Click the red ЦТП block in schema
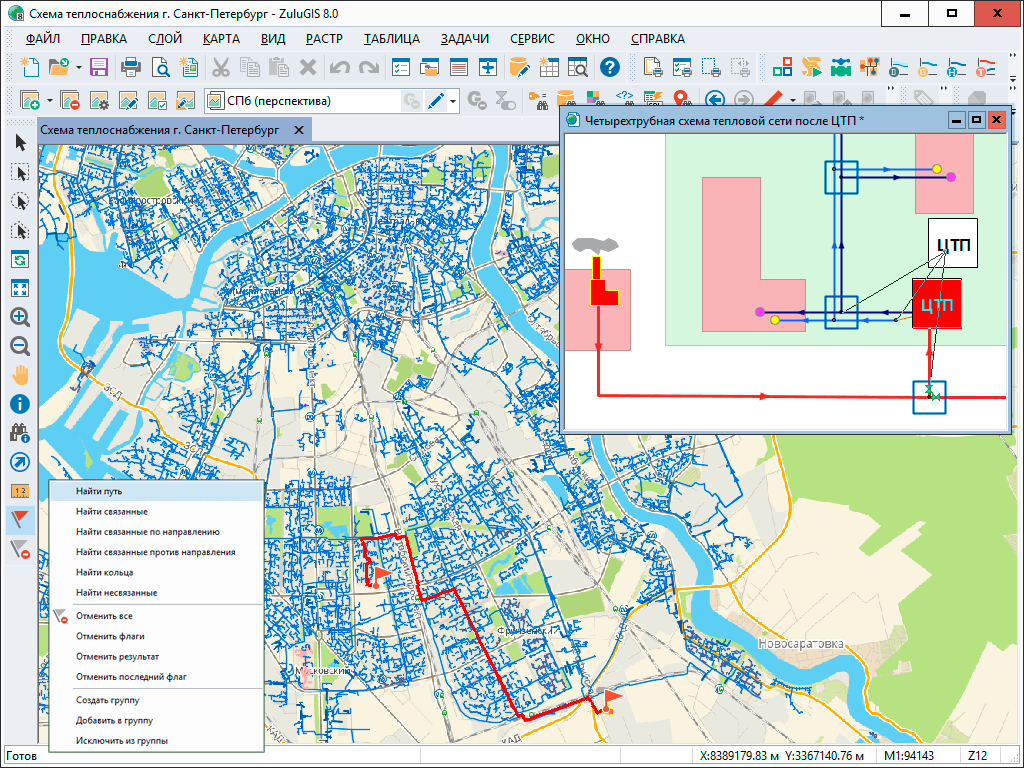The height and width of the screenshot is (768, 1024). tap(936, 304)
